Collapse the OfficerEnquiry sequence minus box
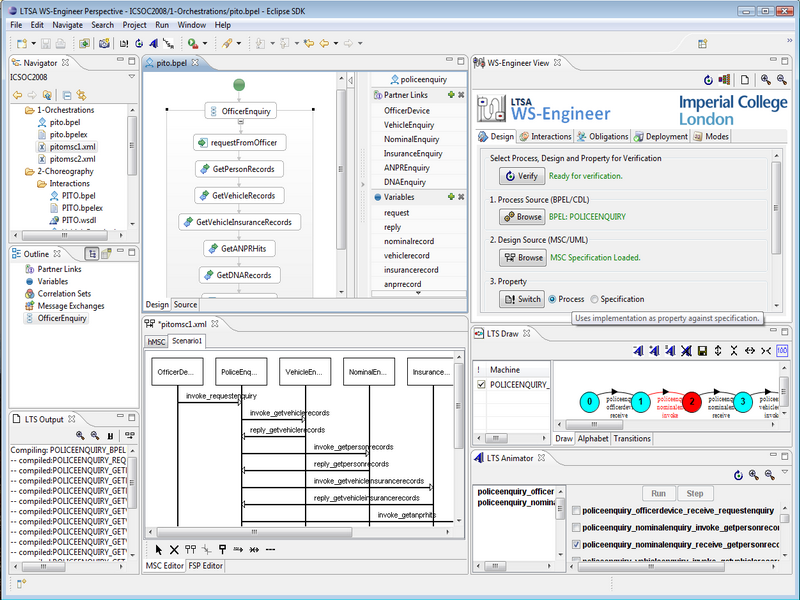The image size is (800, 600). point(241,122)
